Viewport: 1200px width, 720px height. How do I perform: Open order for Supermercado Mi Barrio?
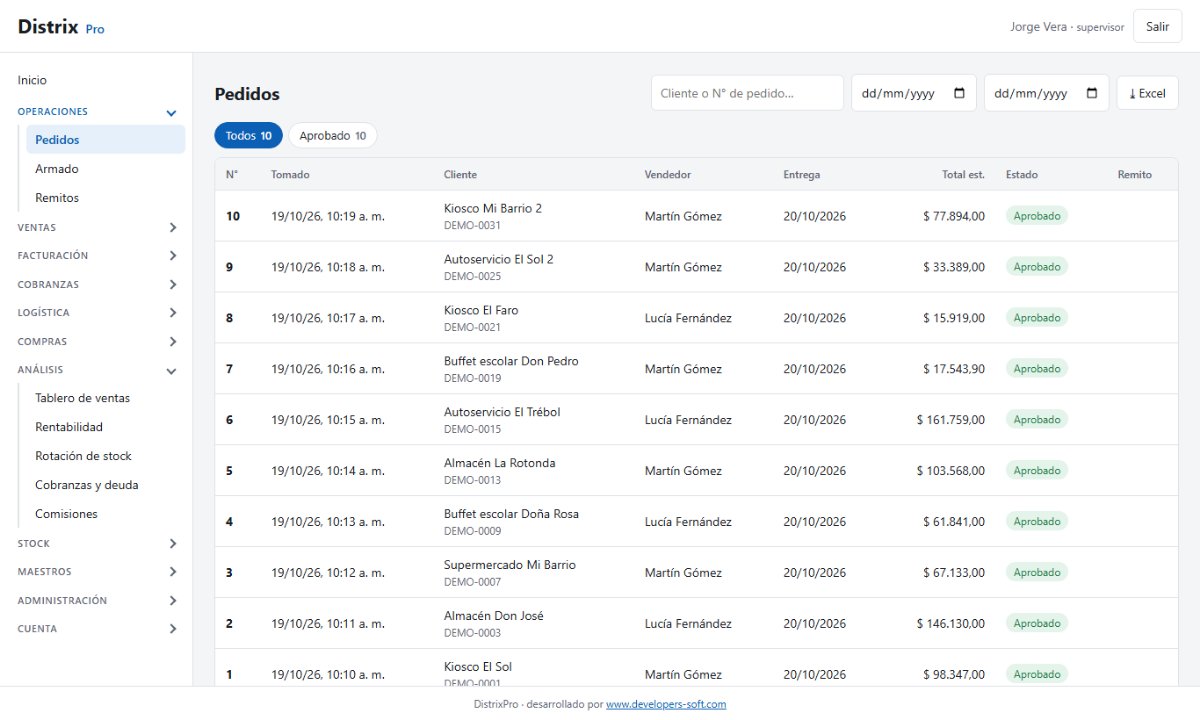click(x=696, y=573)
